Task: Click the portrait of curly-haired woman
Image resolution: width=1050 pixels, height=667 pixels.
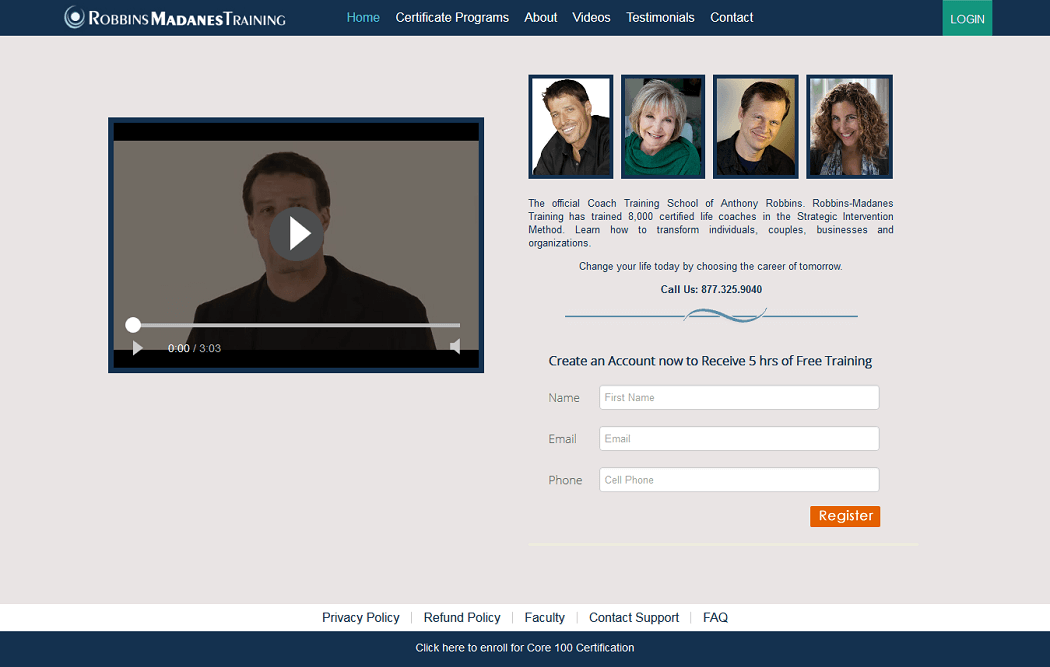Action: point(849,127)
